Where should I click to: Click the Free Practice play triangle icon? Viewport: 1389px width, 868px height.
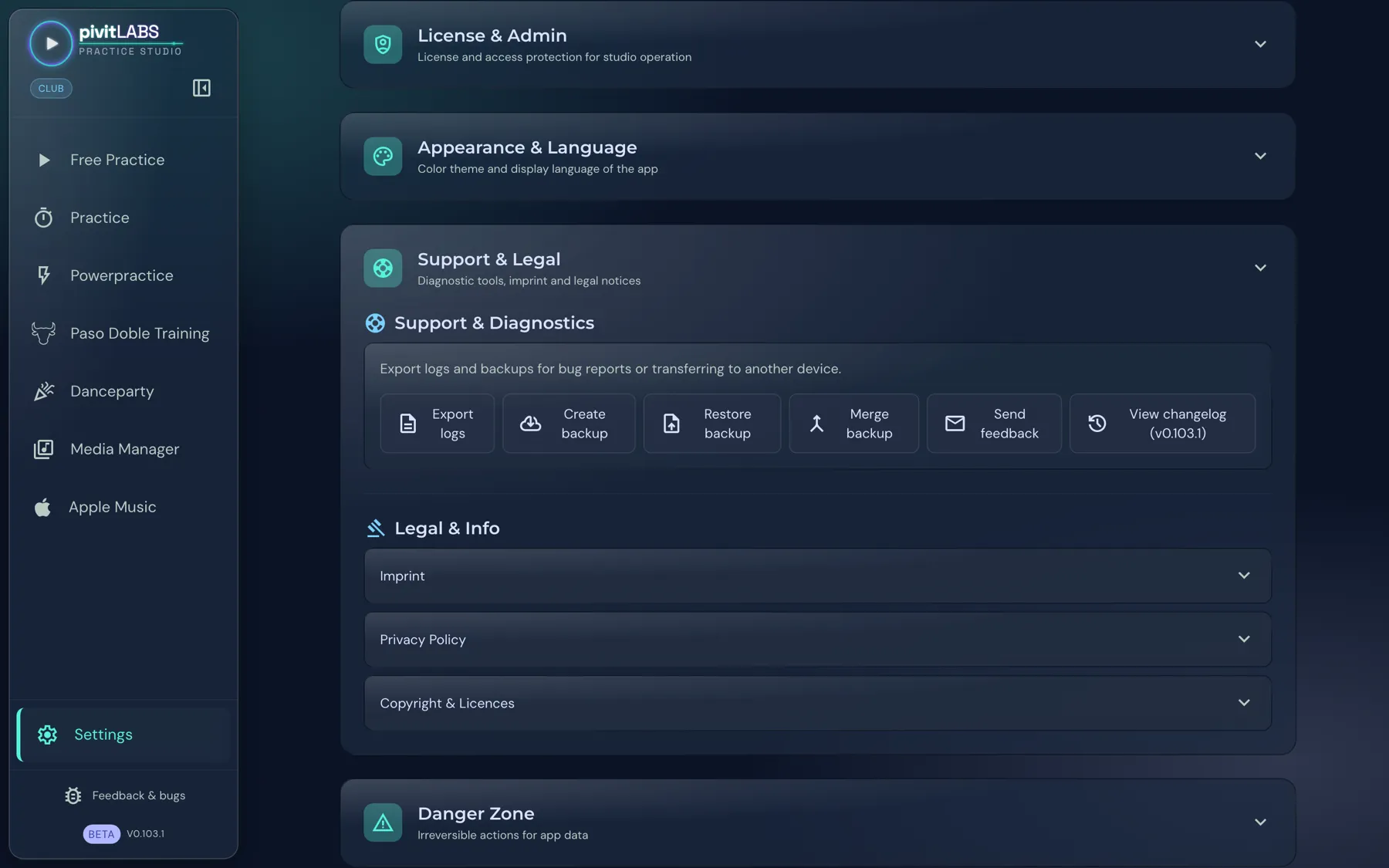(x=44, y=160)
